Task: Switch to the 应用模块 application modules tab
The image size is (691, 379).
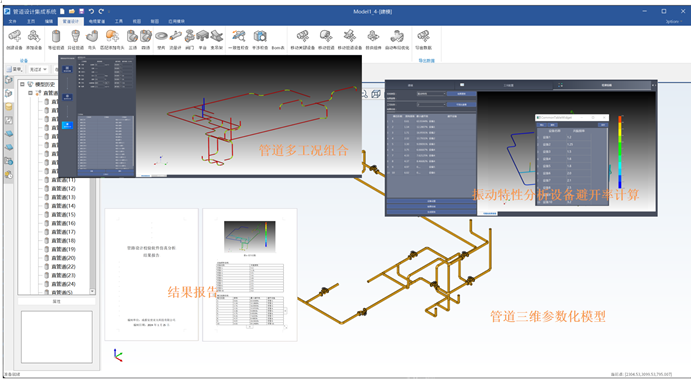Action: tap(176, 21)
